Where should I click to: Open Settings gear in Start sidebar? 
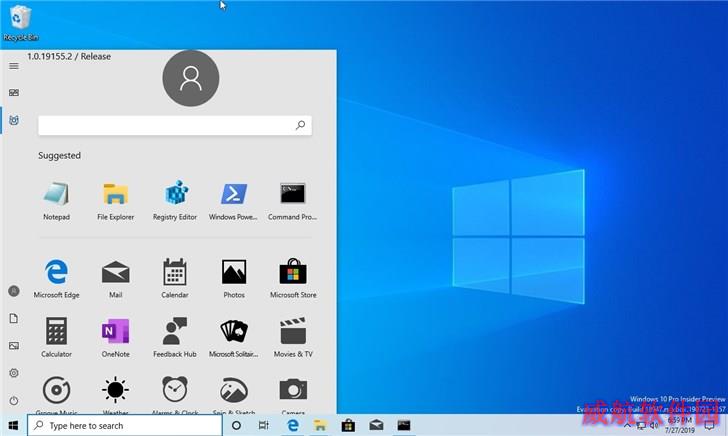(x=14, y=373)
